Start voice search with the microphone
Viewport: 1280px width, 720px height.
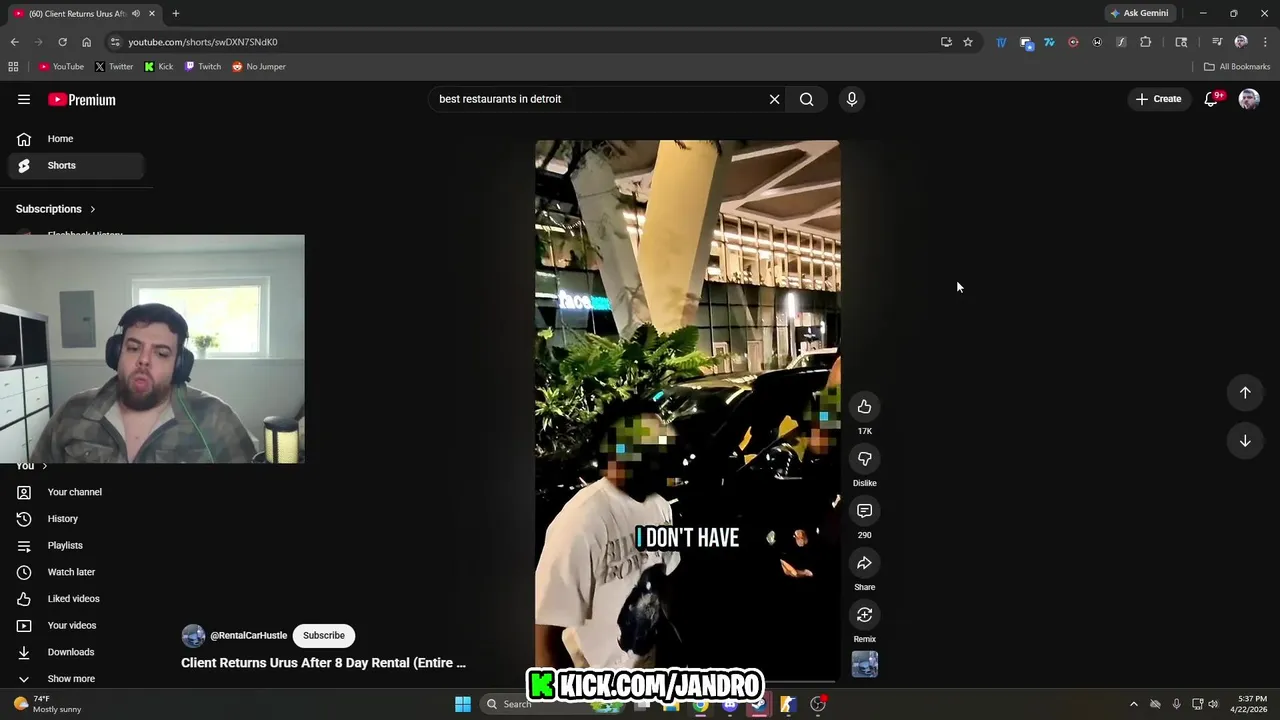point(852,99)
